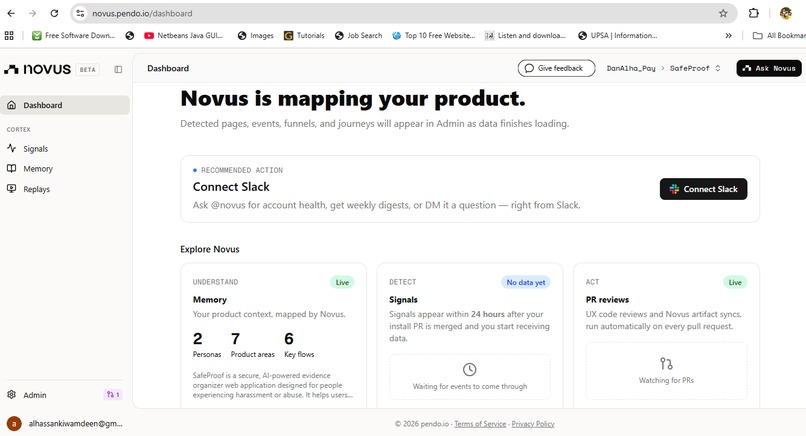Select DanAlha_Pay in the breadcrumb
The width and height of the screenshot is (806, 436).
tap(631, 68)
